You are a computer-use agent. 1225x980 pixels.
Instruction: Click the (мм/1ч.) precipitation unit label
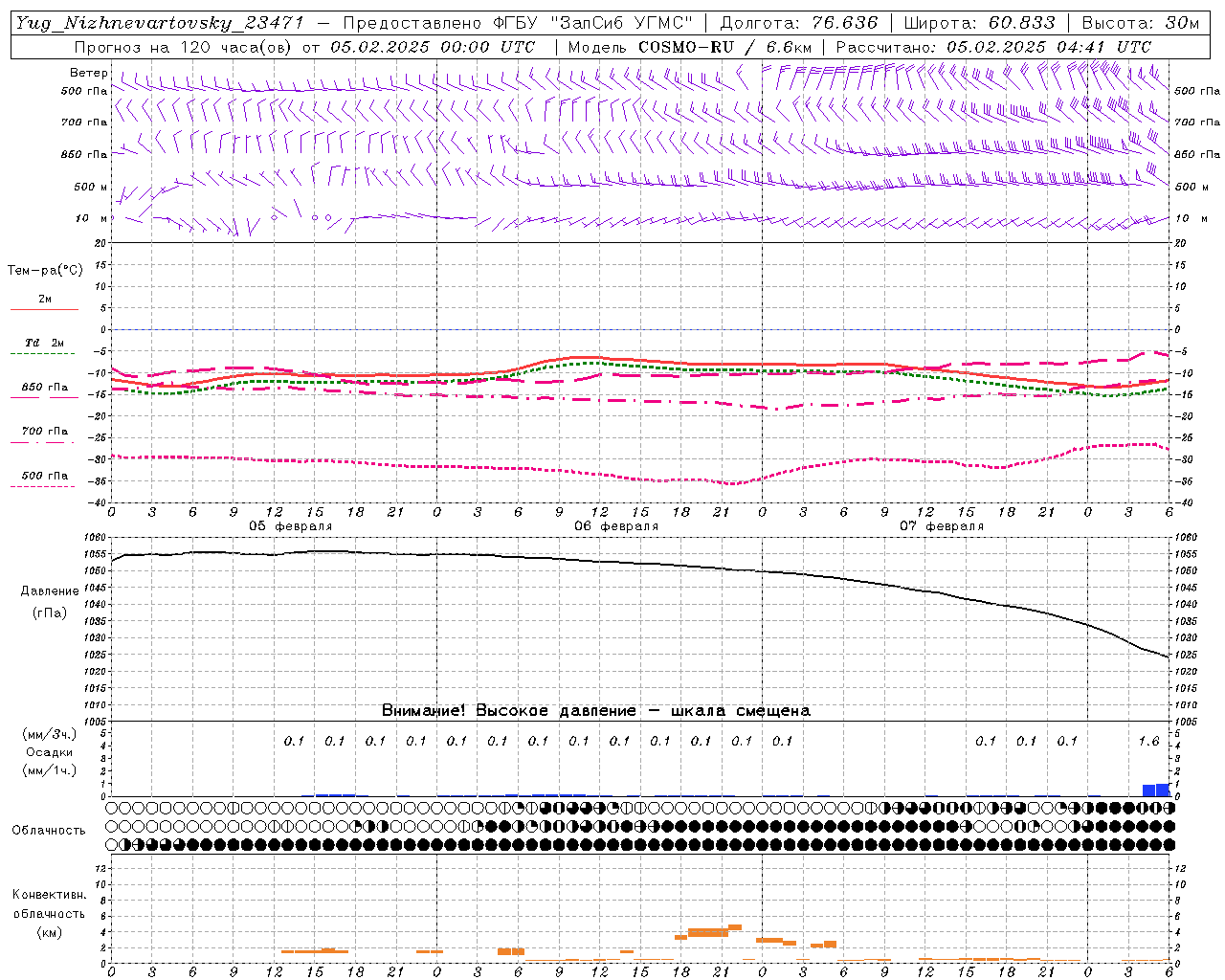50,771
